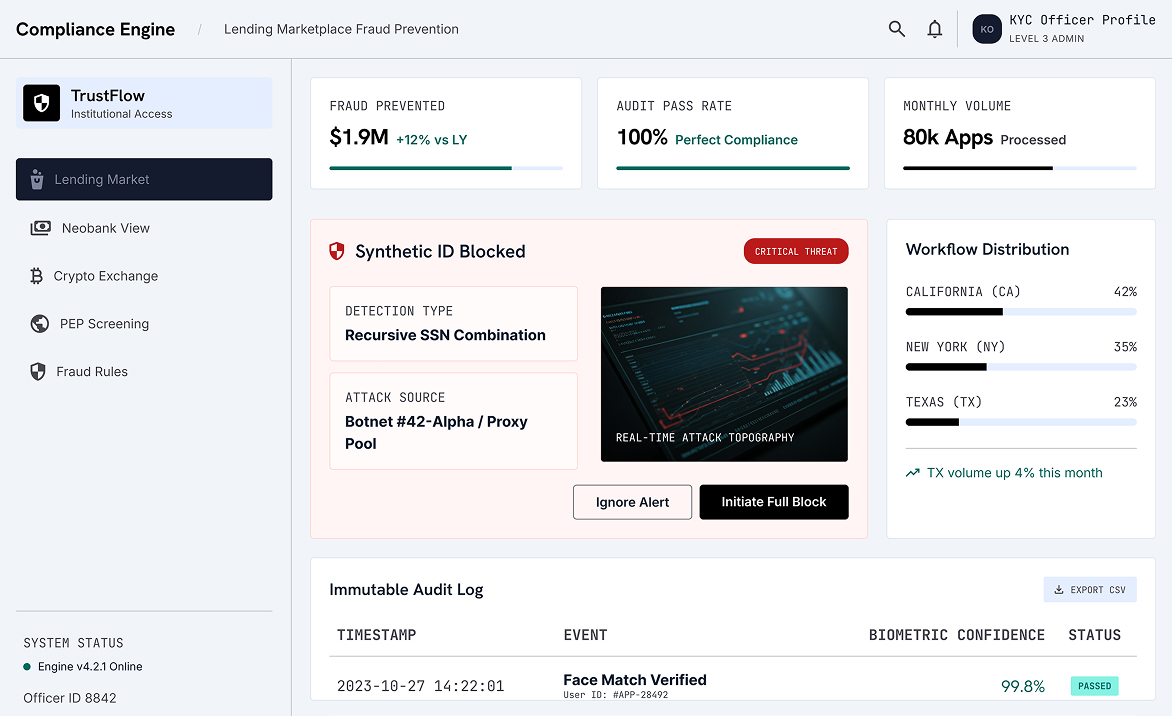1172x716 pixels.
Task: Click the search magnifier icon
Action: click(x=896, y=29)
